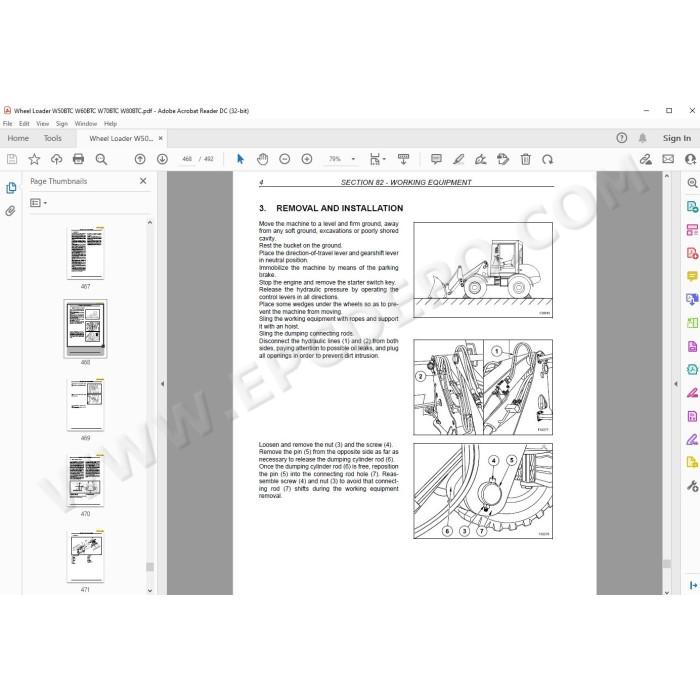Viewport: 700px width, 700px height.
Task: Expand the right pane arrow at bottom
Action: (x=693, y=585)
